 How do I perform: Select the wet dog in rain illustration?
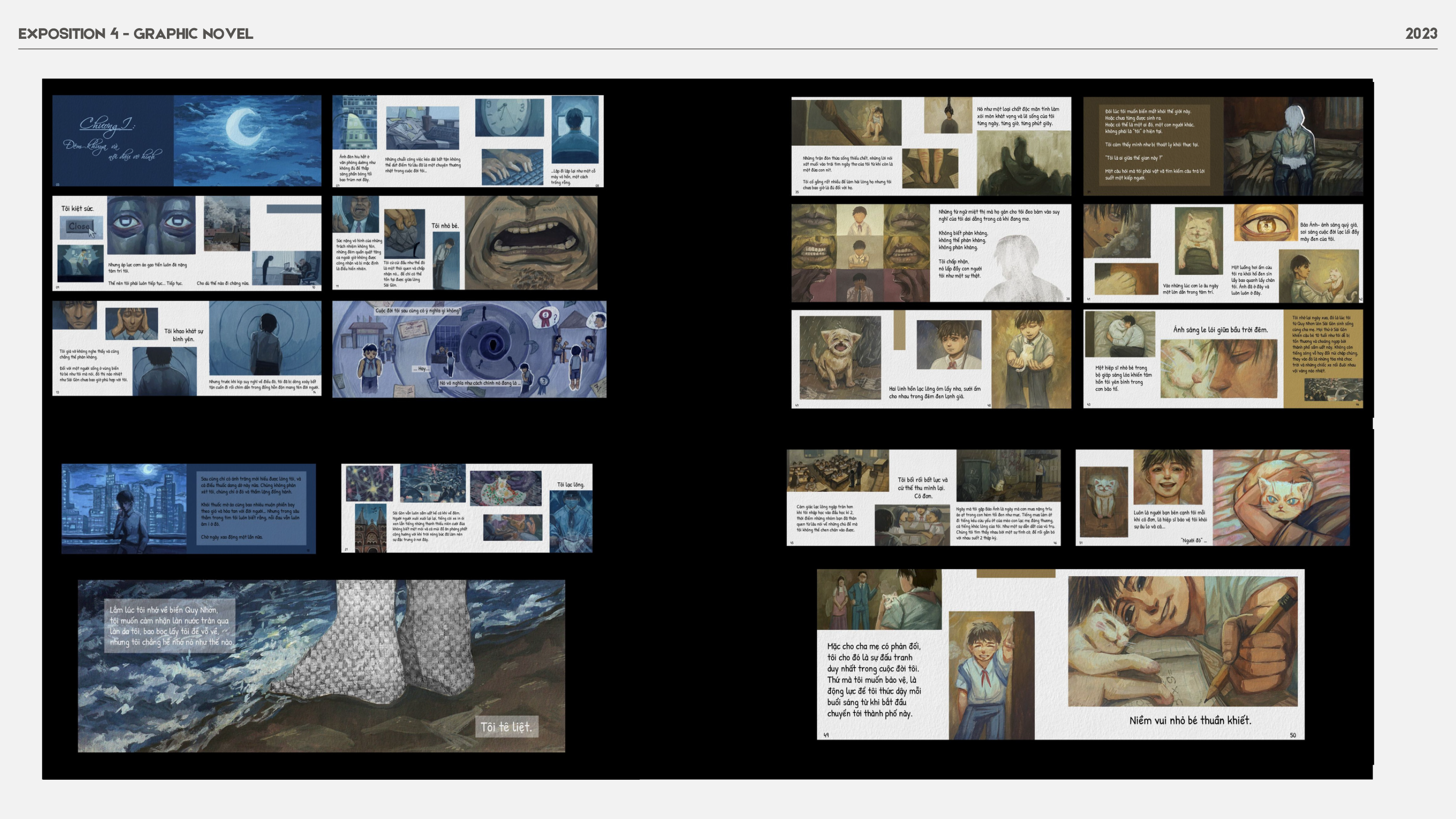[840, 358]
